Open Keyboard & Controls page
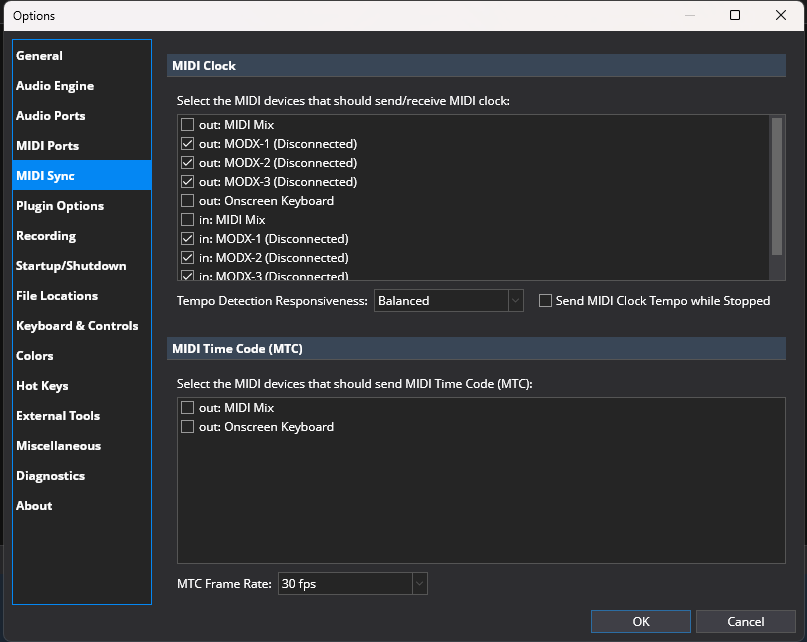Screen dimensions: 807x642 (x=77, y=326)
